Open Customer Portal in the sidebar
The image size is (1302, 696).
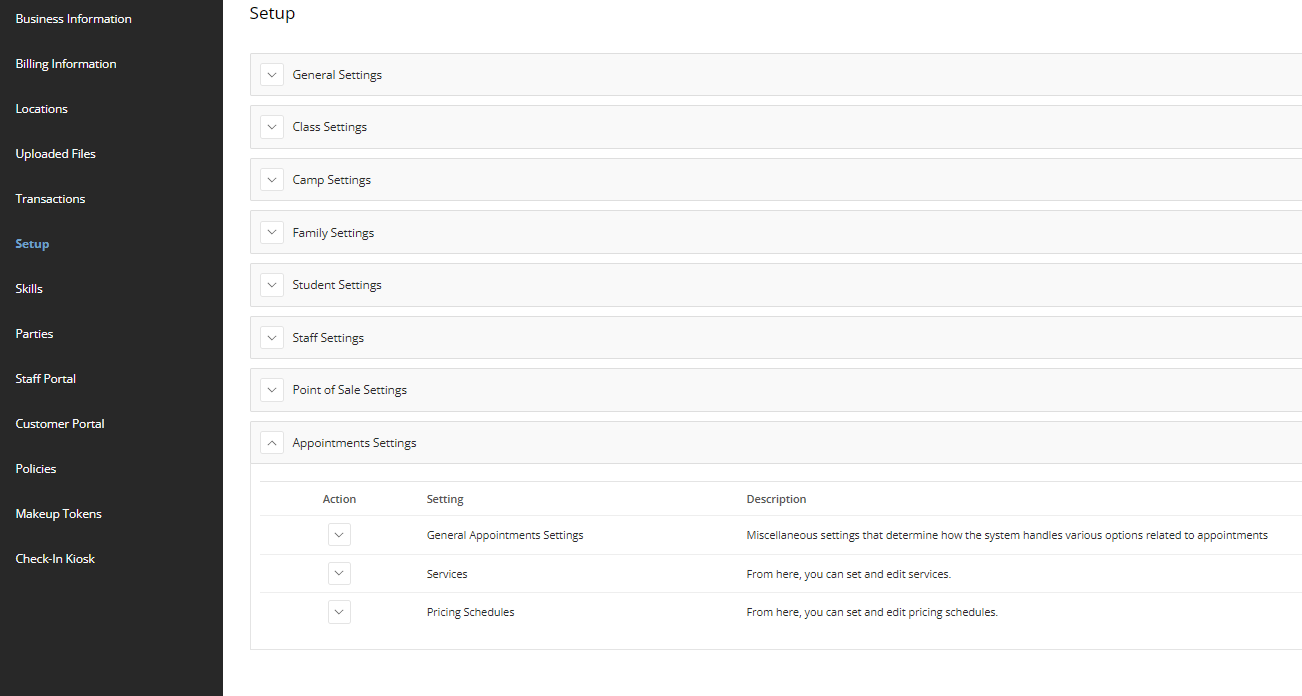(x=60, y=424)
